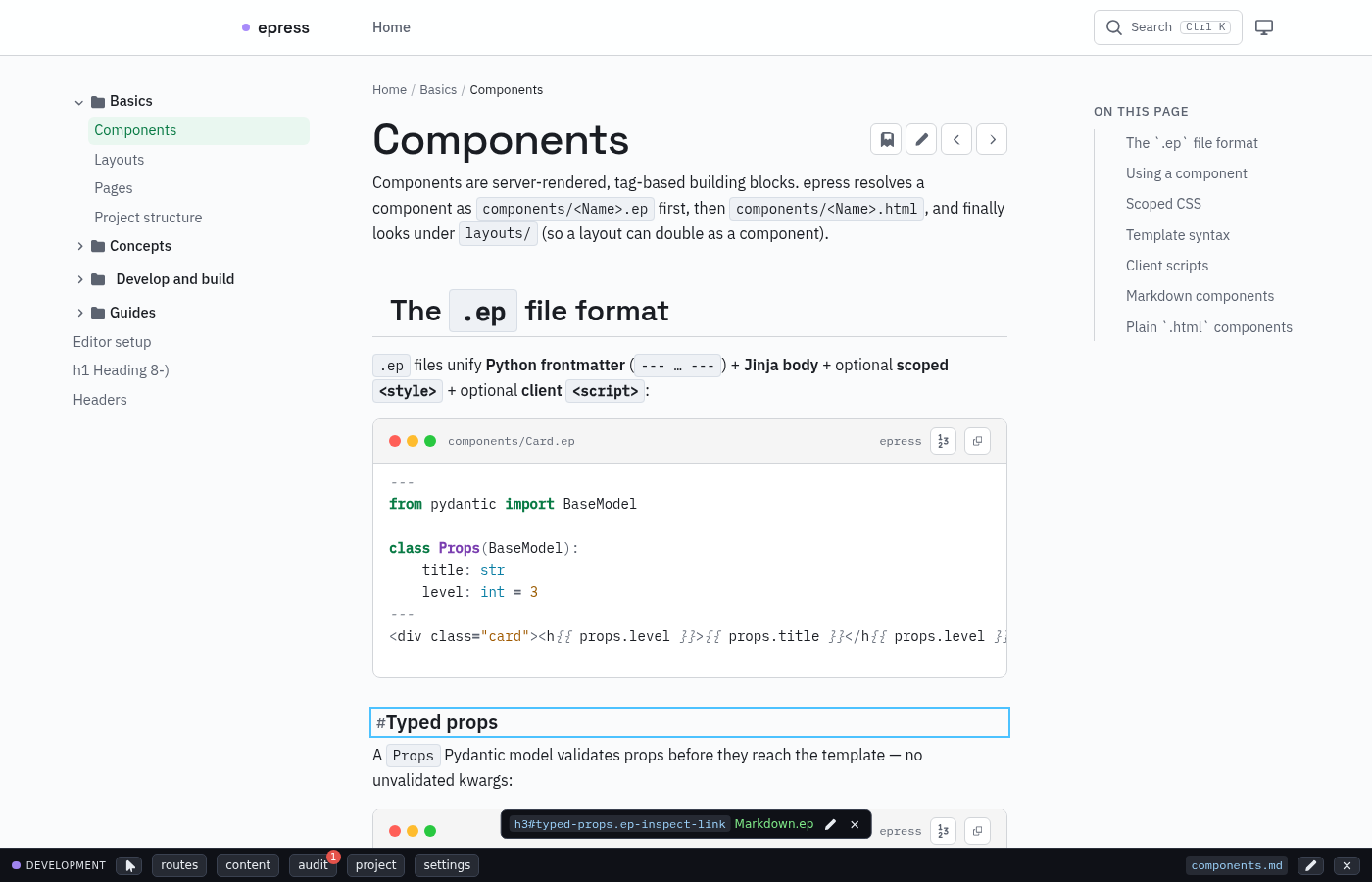Screen dimensions: 1372x882
Task: Edit components.md with toolbar pencil
Action: (x=1310, y=865)
